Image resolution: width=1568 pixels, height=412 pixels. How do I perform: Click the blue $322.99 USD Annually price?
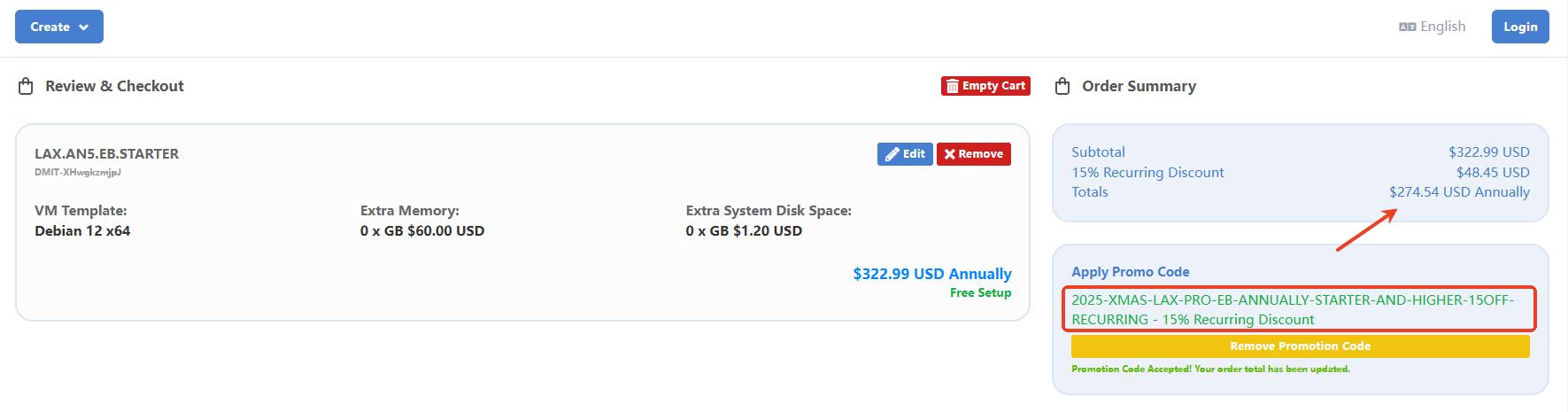click(931, 274)
